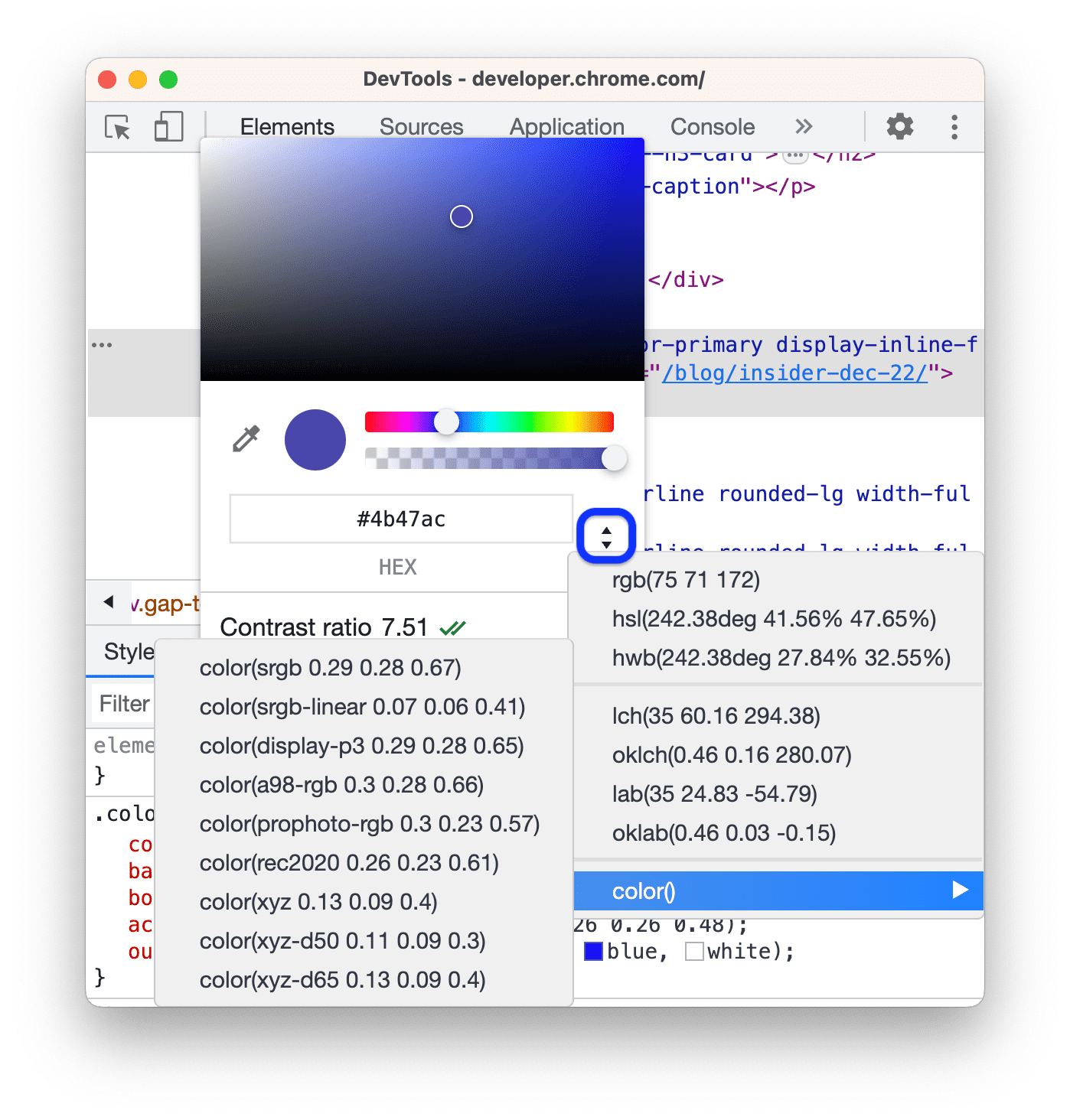Select the hsl format from the menu
The image size is (1070, 1120).
pyautogui.click(x=775, y=618)
